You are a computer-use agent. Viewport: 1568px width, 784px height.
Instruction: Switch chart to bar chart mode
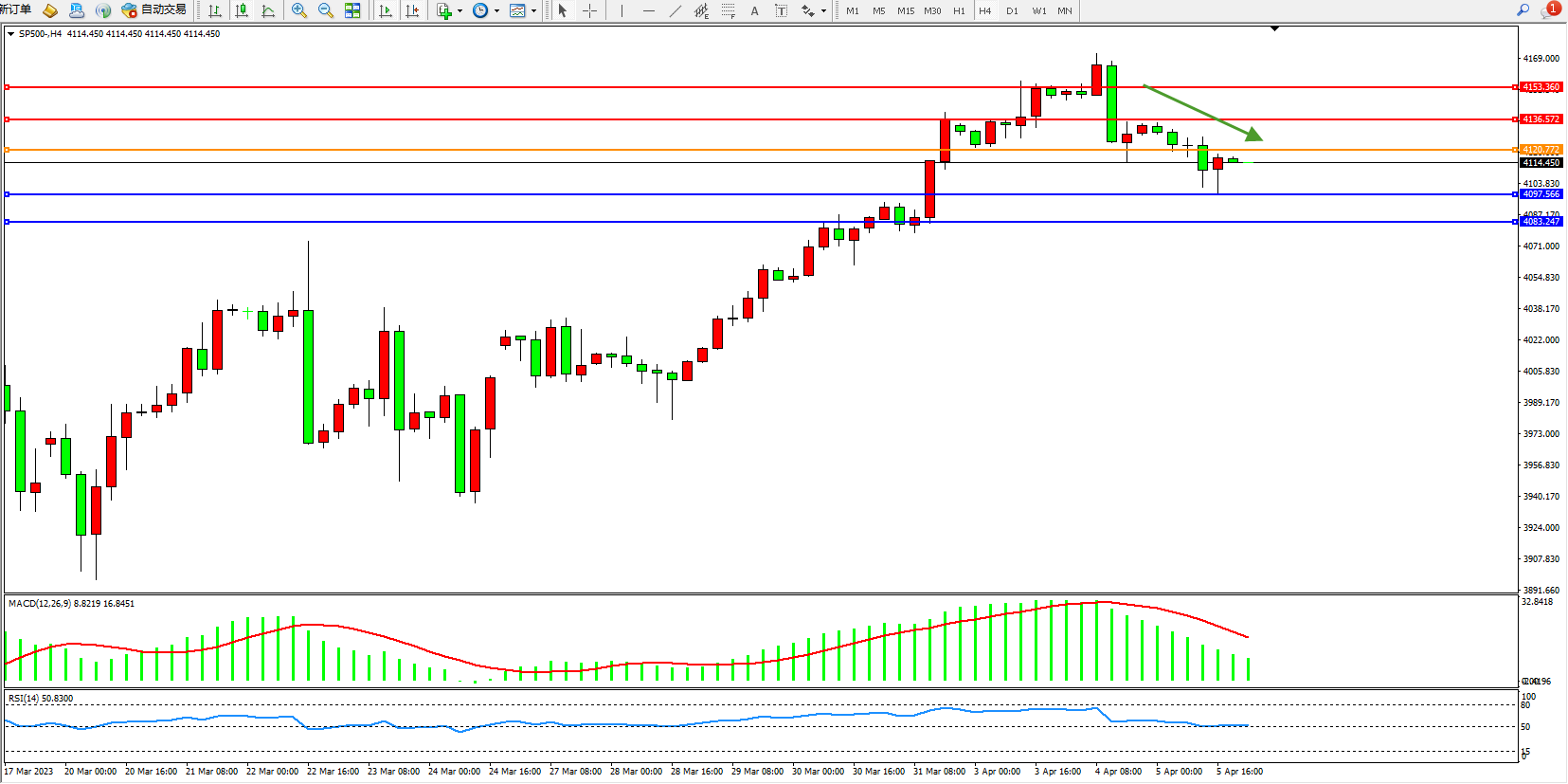pos(215,10)
